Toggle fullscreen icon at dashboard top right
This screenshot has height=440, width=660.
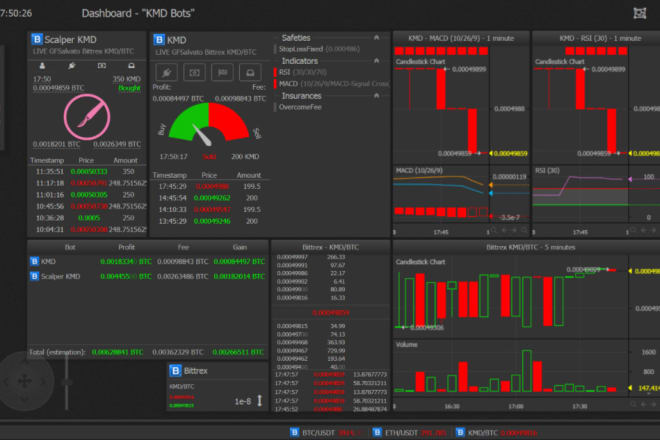640,13
